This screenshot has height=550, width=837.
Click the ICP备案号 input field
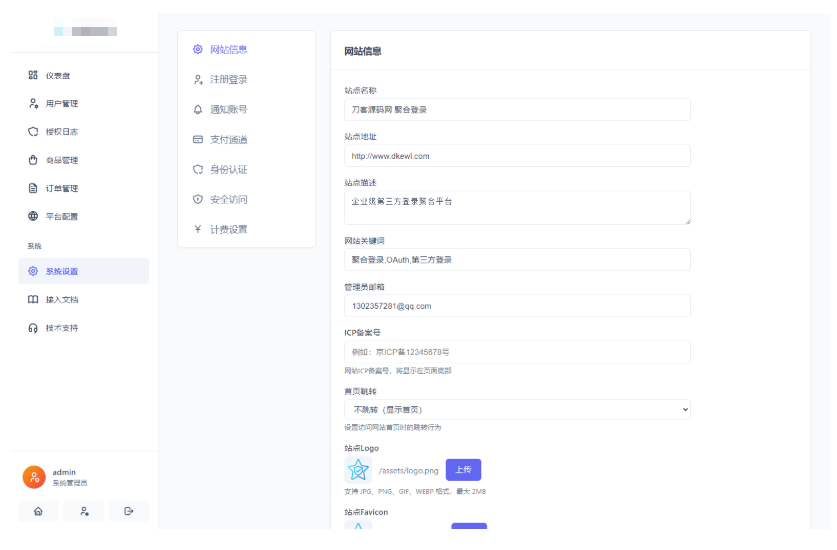click(517, 352)
